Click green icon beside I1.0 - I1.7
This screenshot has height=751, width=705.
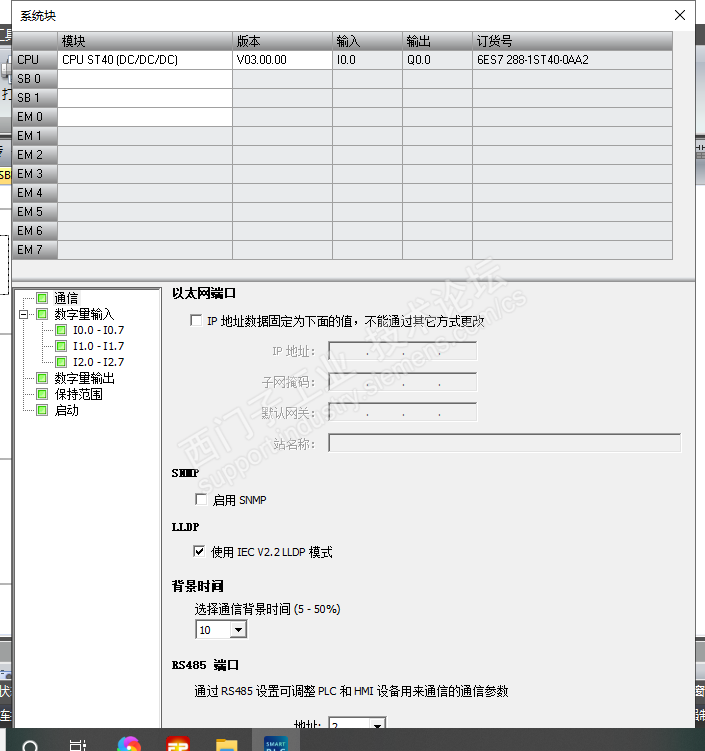tap(61, 346)
